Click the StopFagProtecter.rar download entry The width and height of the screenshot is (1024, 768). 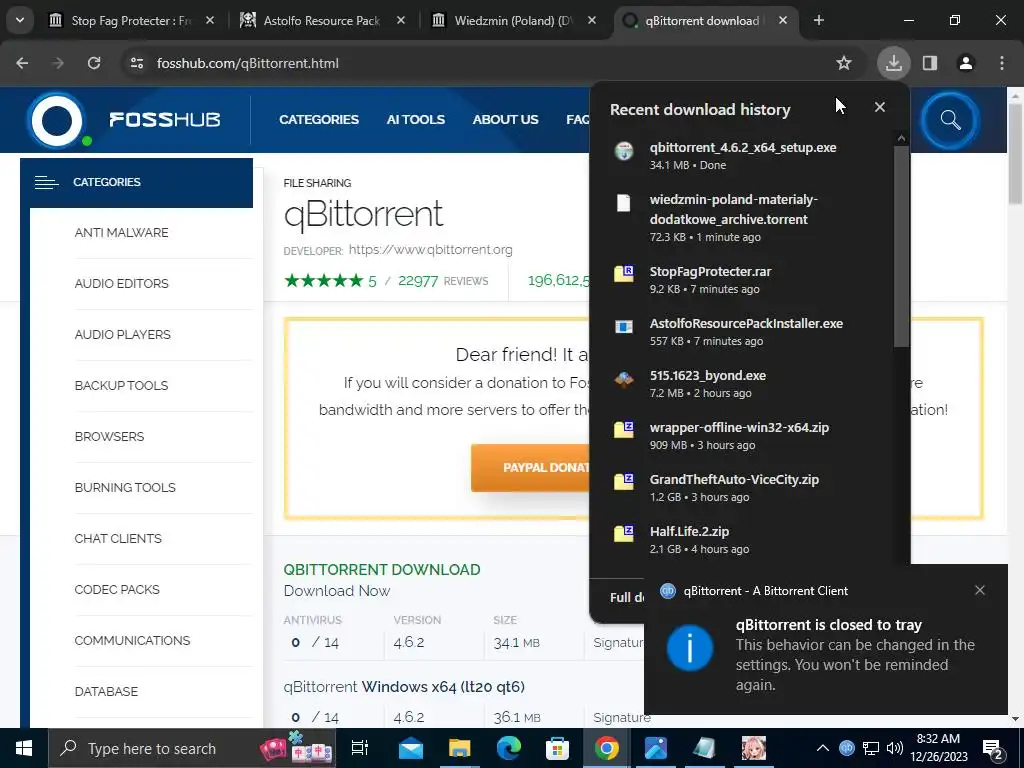pos(741,280)
